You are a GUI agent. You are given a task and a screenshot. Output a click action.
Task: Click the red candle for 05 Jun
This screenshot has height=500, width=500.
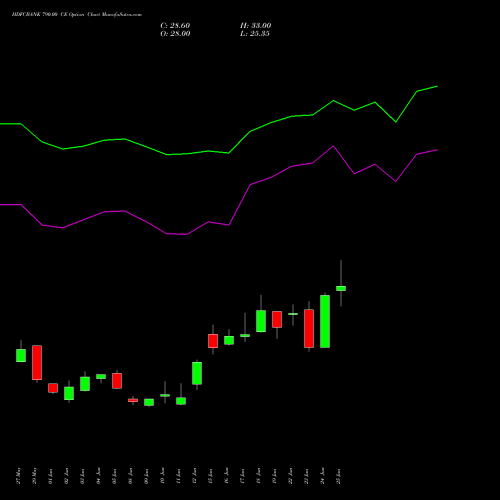(117, 381)
